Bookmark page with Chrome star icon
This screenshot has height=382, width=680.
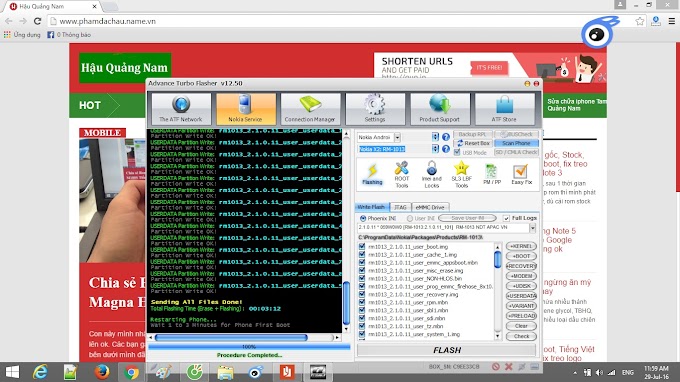pyautogui.click(x=640, y=21)
